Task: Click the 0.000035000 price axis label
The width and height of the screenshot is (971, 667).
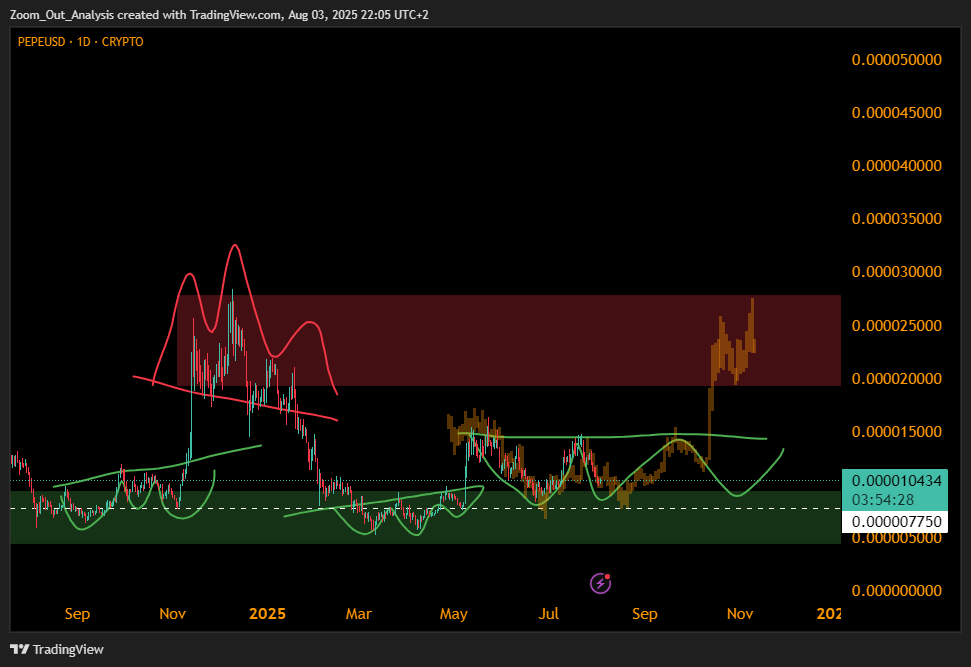Action: [896, 219]
